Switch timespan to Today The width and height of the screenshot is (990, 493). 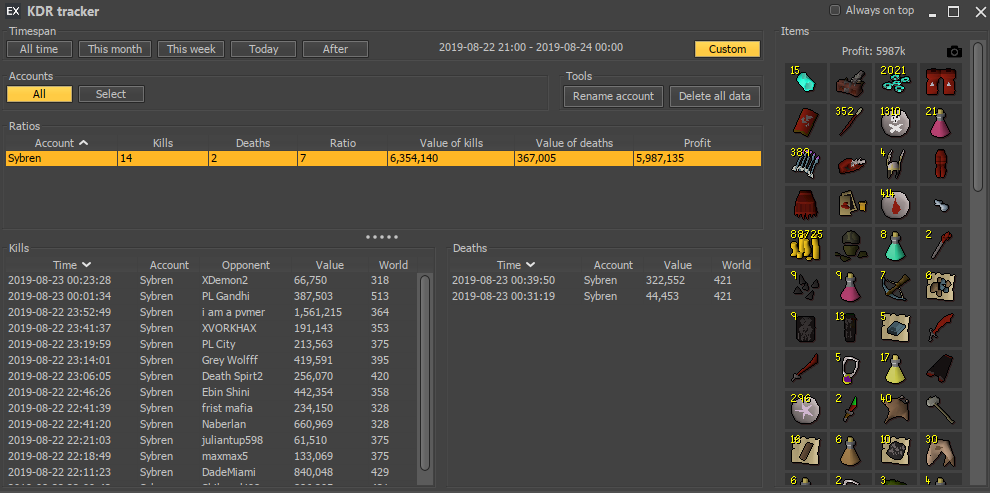pyautogui.click(x=264, y=49)
